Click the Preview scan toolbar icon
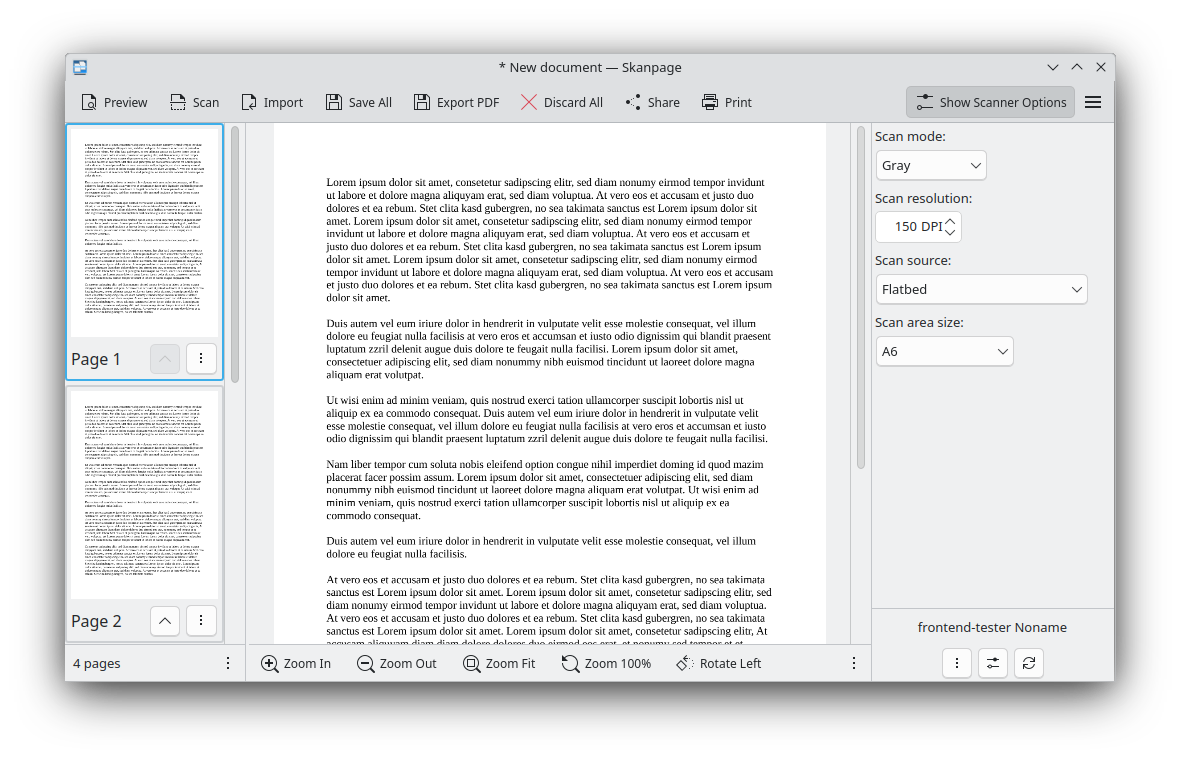Screen dimensions: 1181x759 (x=89, y=102)
